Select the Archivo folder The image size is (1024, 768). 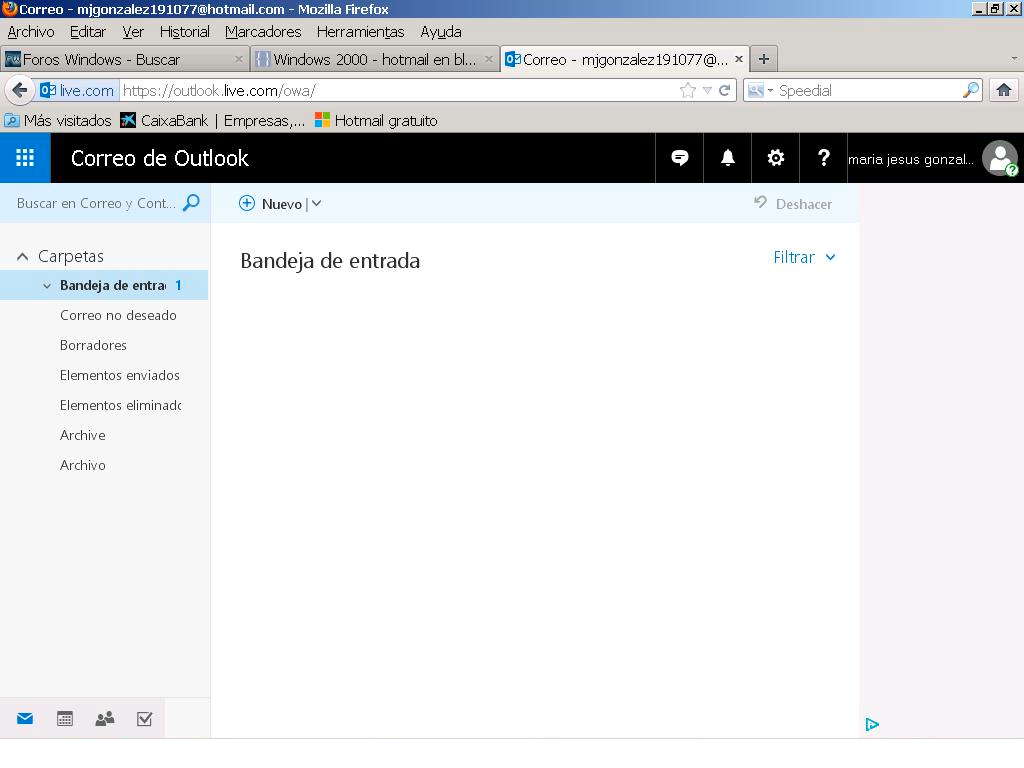pyautogui.click(x=82, y=466)
